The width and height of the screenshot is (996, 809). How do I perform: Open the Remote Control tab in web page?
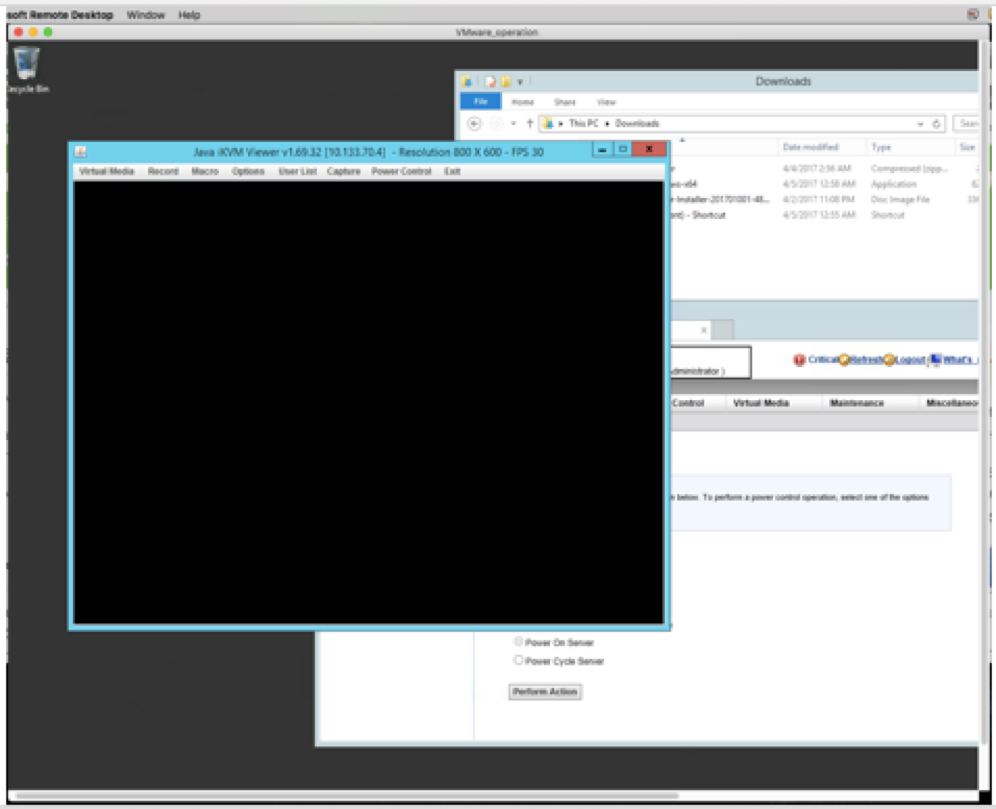tap(688, 403)
